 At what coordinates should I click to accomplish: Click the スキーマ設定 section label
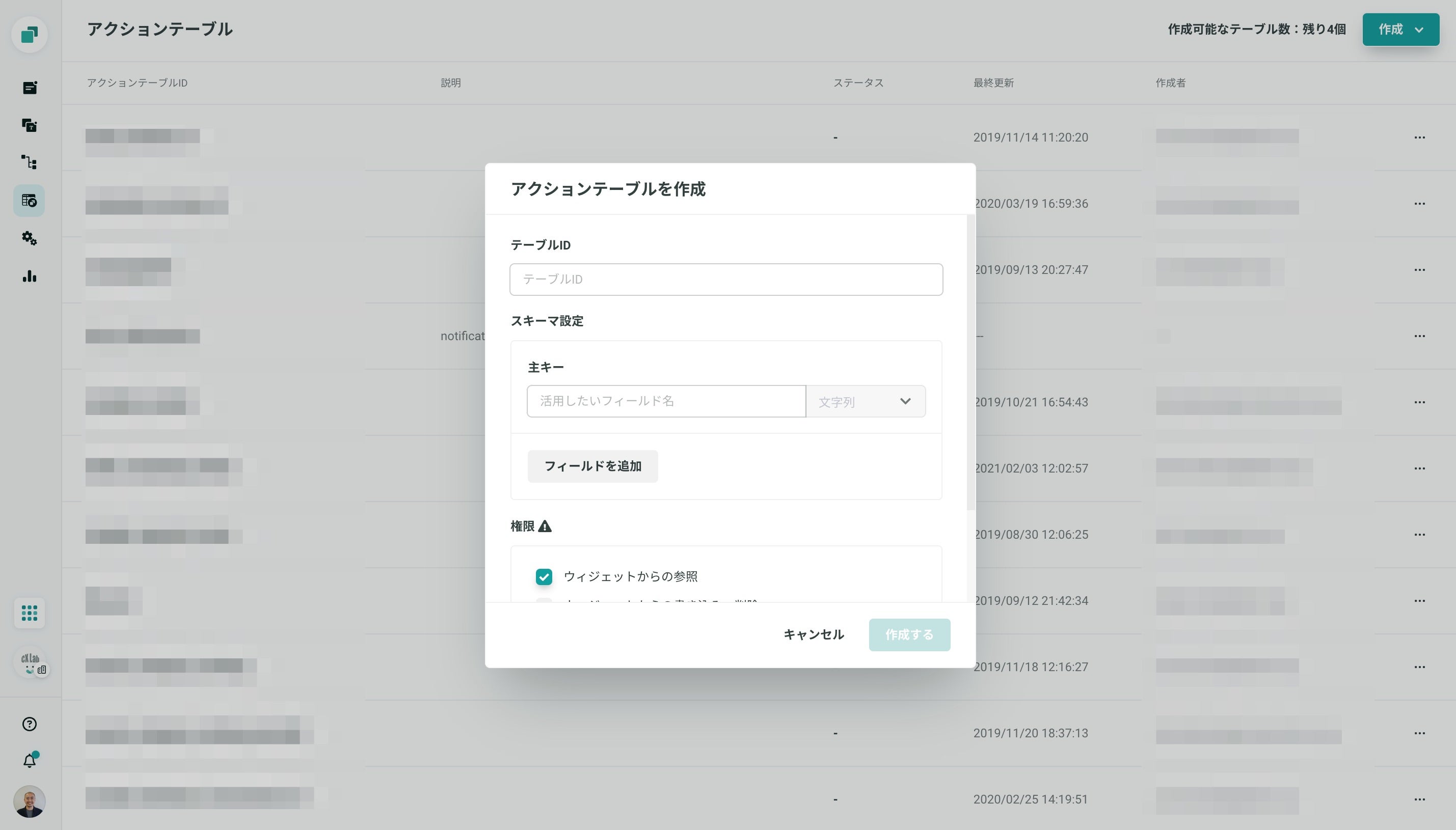pyautogui.click(x=547, y=321)
